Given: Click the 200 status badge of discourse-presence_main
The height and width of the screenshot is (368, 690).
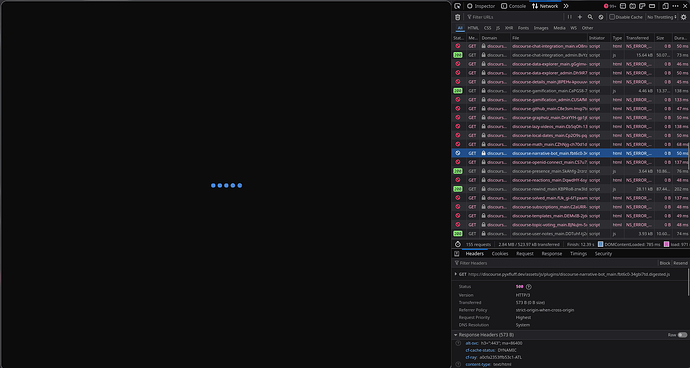Looking at the screenshot, I should (458, 171).
